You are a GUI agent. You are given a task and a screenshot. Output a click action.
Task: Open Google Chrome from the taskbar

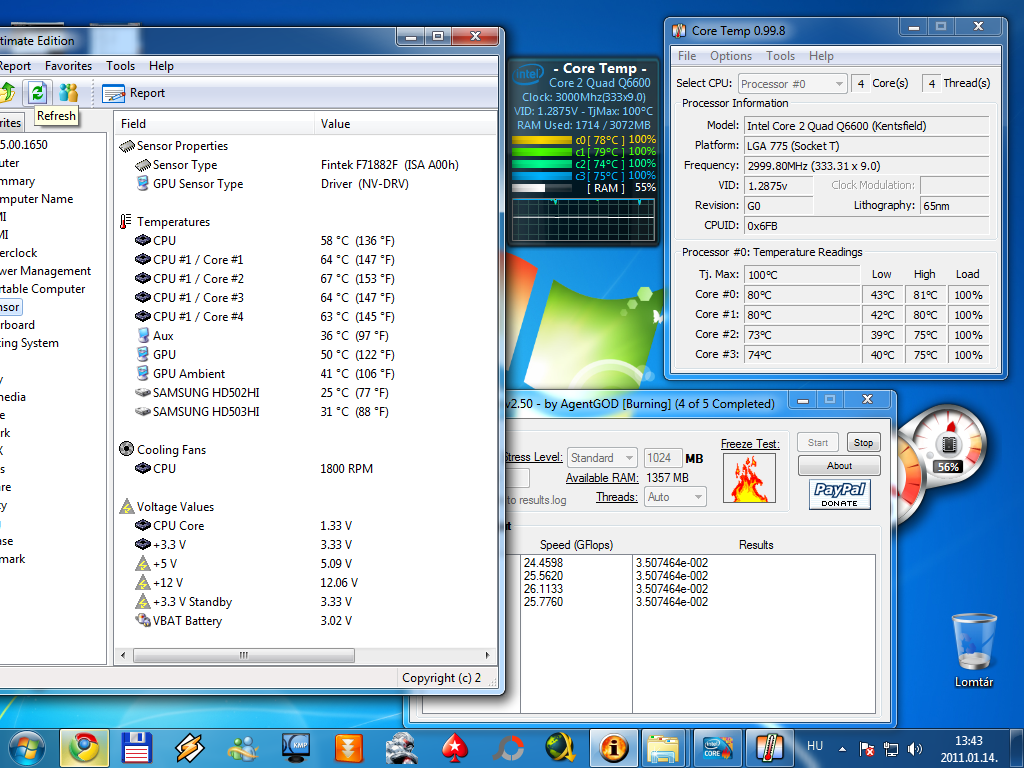(x=84, y=748)
